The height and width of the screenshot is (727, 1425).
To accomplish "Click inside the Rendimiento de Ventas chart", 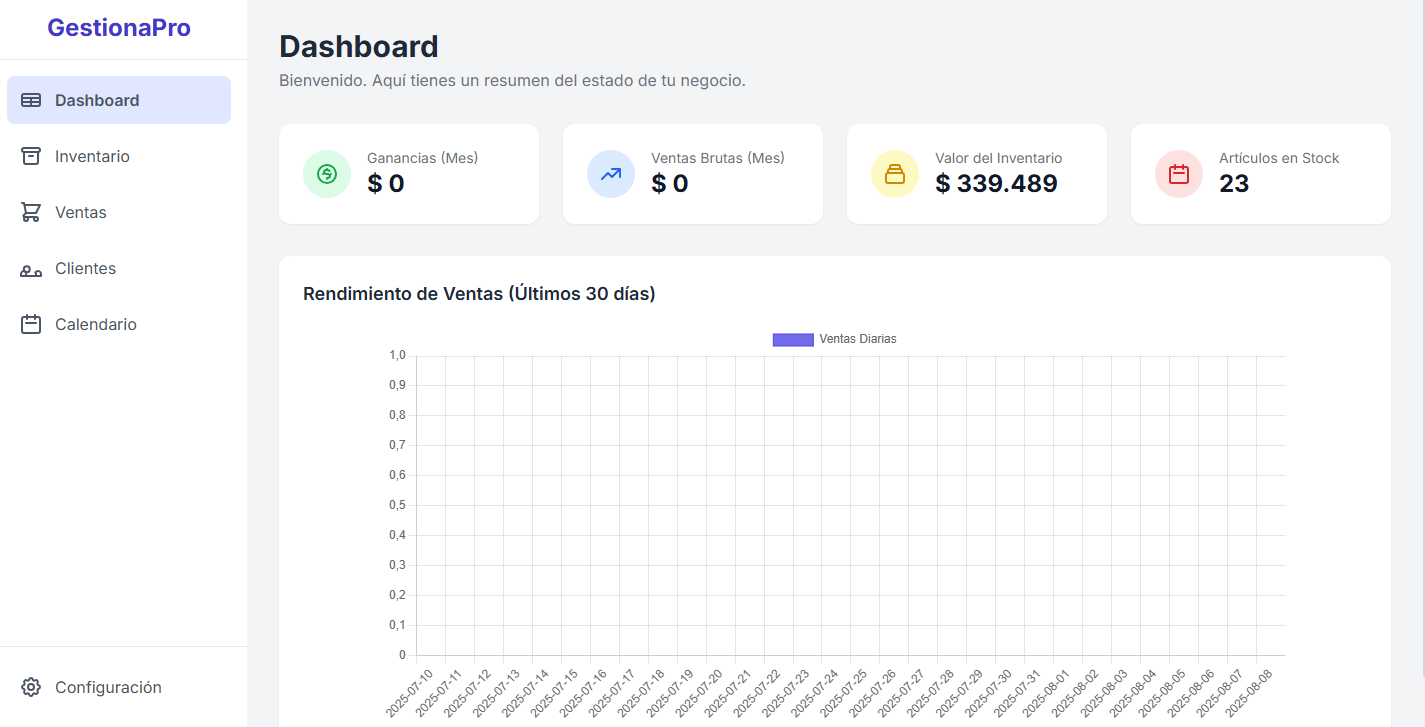I will coord(850,500).
